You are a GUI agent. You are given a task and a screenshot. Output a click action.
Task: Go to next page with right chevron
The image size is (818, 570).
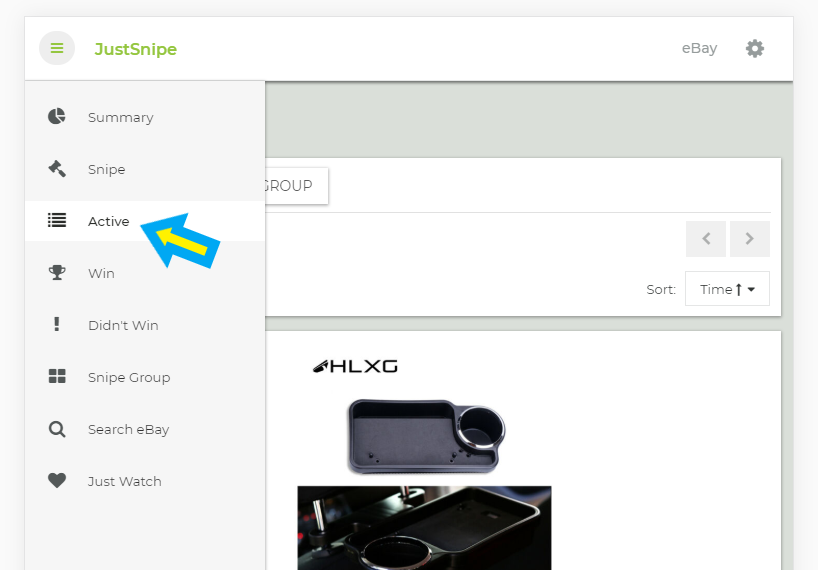[750, 239]
